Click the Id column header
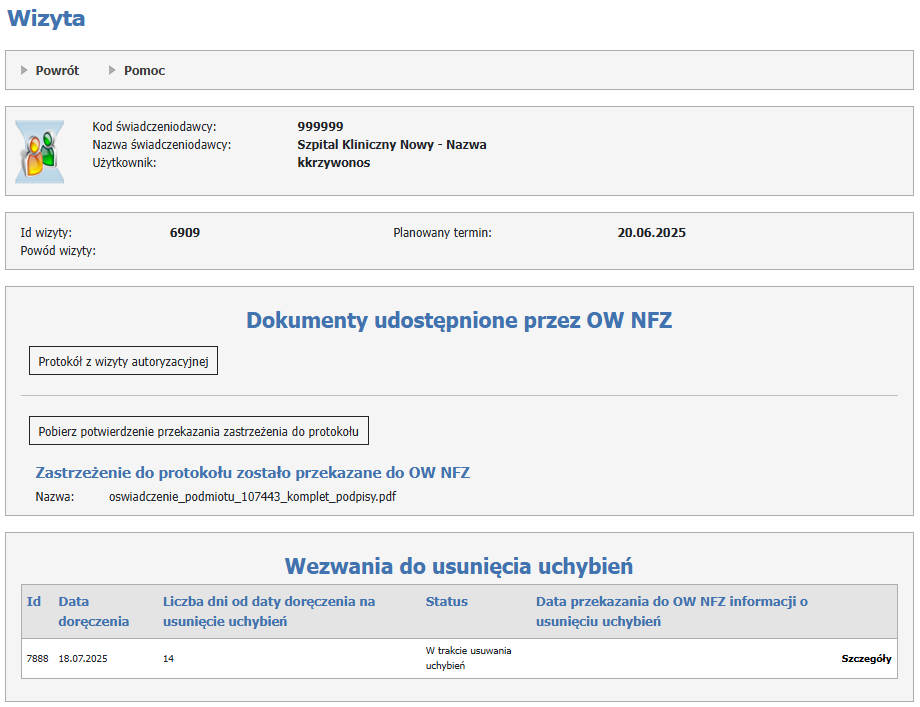 coord(34,602)
